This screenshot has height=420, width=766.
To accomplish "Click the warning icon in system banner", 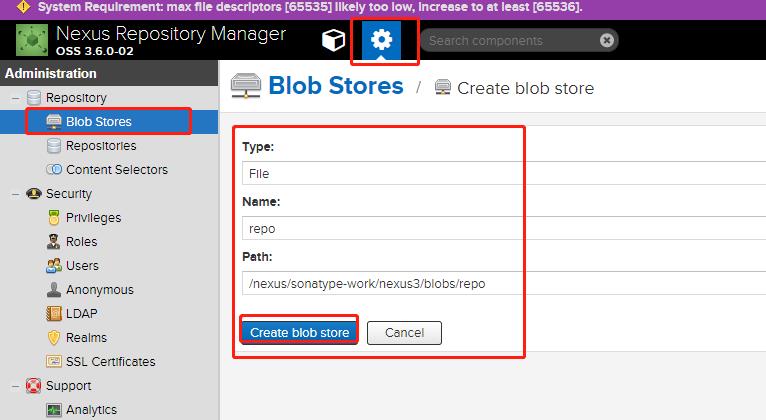I will (23, 7).
